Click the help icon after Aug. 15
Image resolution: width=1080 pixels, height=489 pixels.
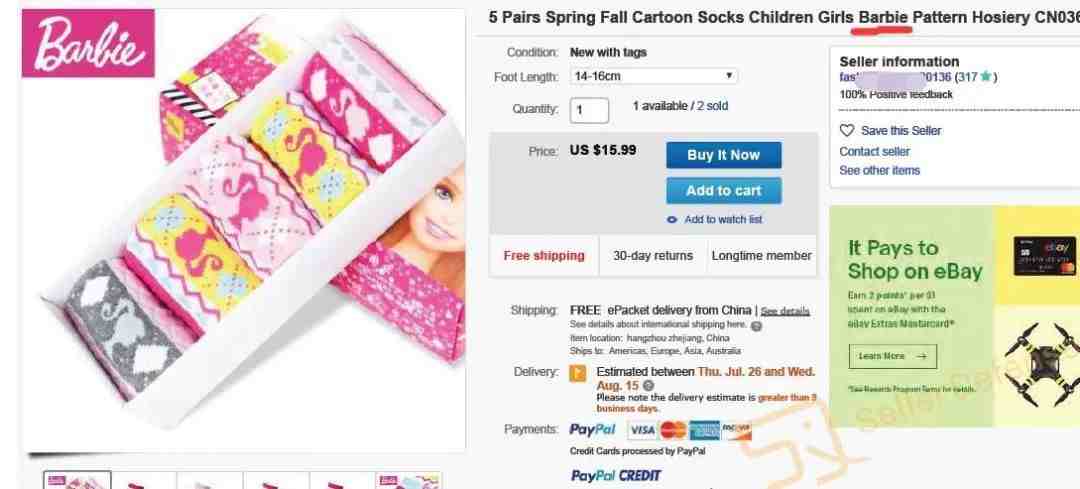click(x=648, y=385)
